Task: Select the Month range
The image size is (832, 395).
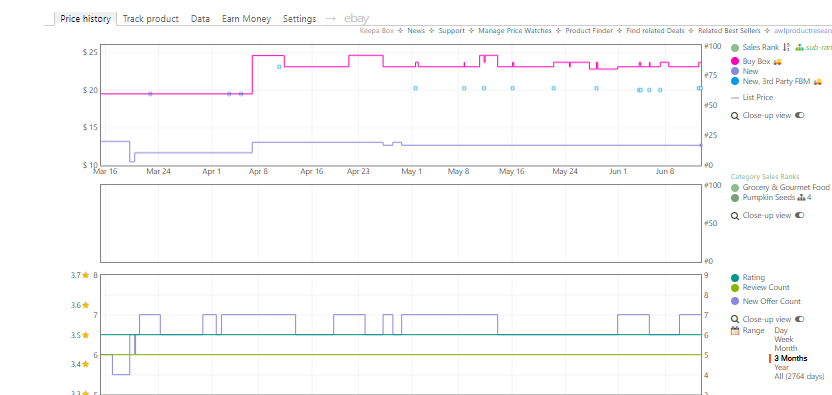Action: coord(785,348)
